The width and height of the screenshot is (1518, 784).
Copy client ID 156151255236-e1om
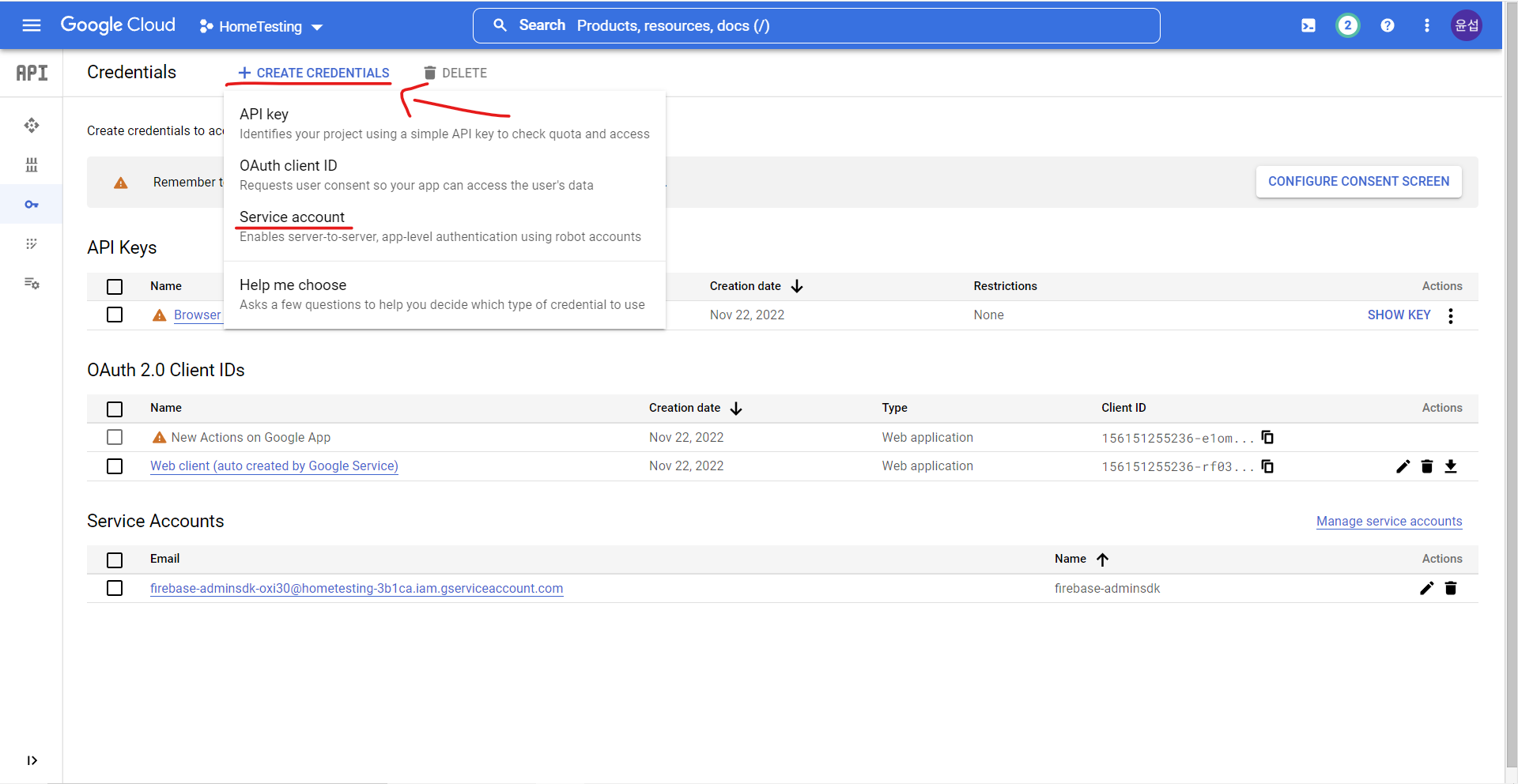tap(1267, 437)
